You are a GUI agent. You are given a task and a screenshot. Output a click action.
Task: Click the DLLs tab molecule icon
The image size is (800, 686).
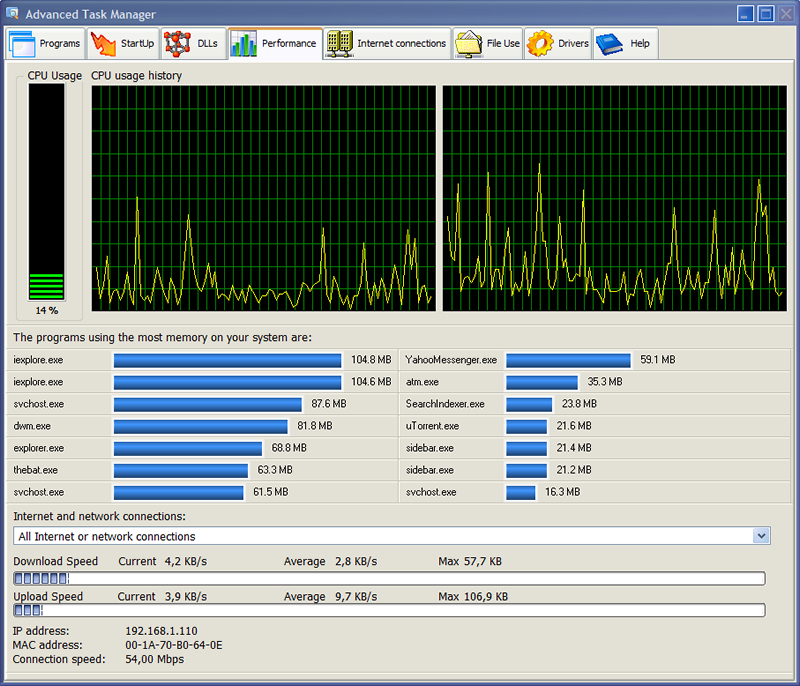pos(178,44)
